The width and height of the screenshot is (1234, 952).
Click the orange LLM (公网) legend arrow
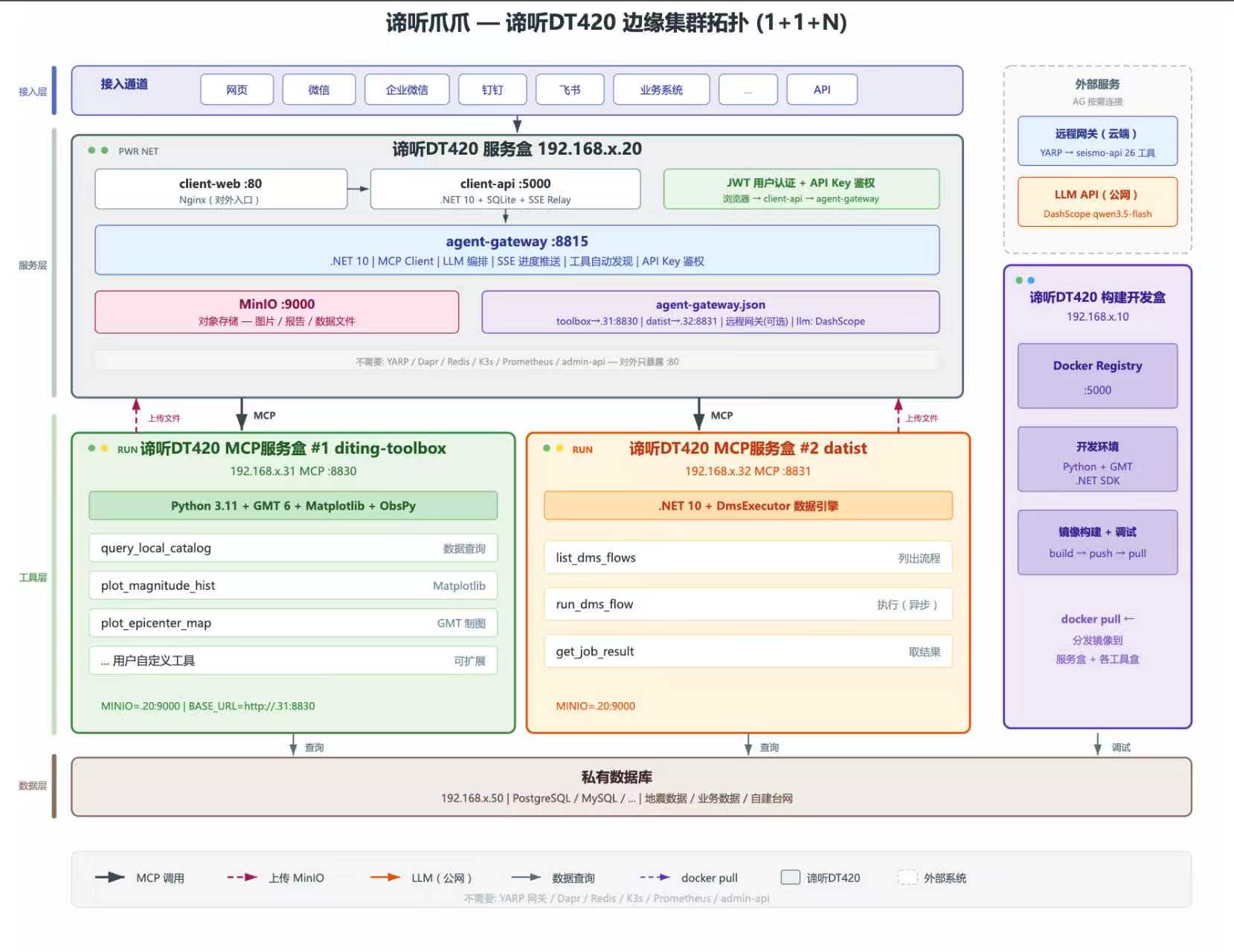(x=385, y=877)
